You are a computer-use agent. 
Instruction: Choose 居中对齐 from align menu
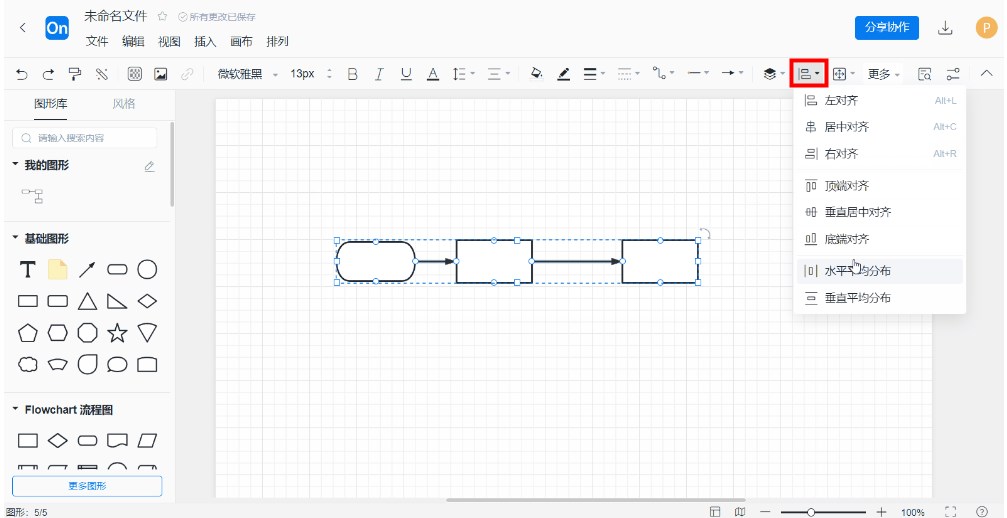[x=879, y=127]
